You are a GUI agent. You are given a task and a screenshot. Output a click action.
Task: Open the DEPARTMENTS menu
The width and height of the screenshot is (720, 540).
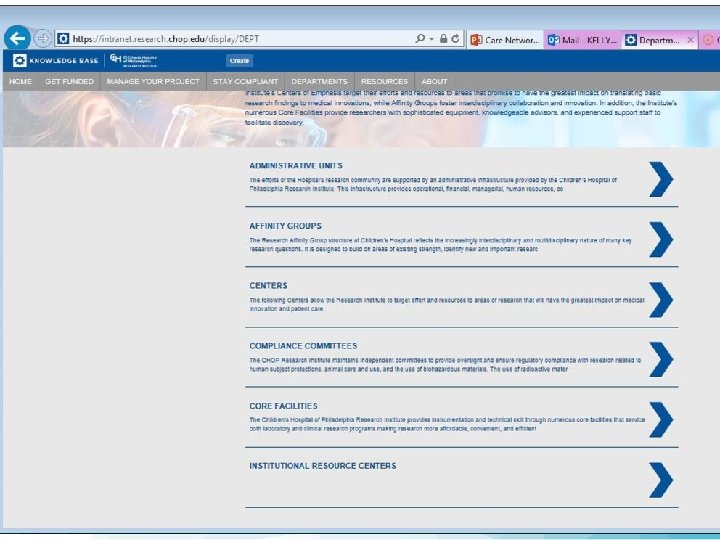pos(320,81)
